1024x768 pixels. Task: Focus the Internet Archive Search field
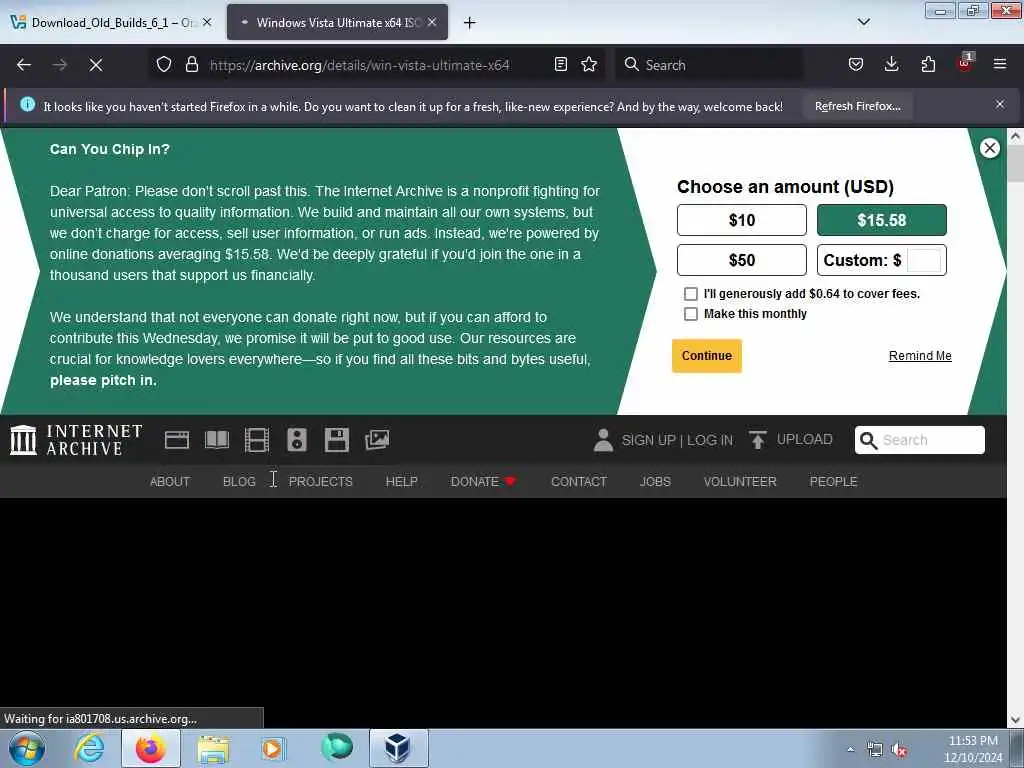[920, 440]
